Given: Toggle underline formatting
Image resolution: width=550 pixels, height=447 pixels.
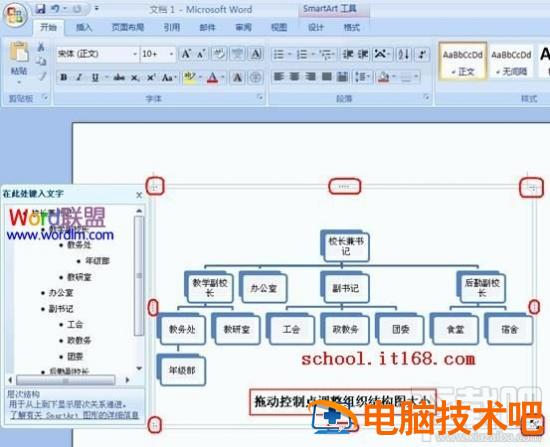Looking at the screenshot, I should 95,77.
